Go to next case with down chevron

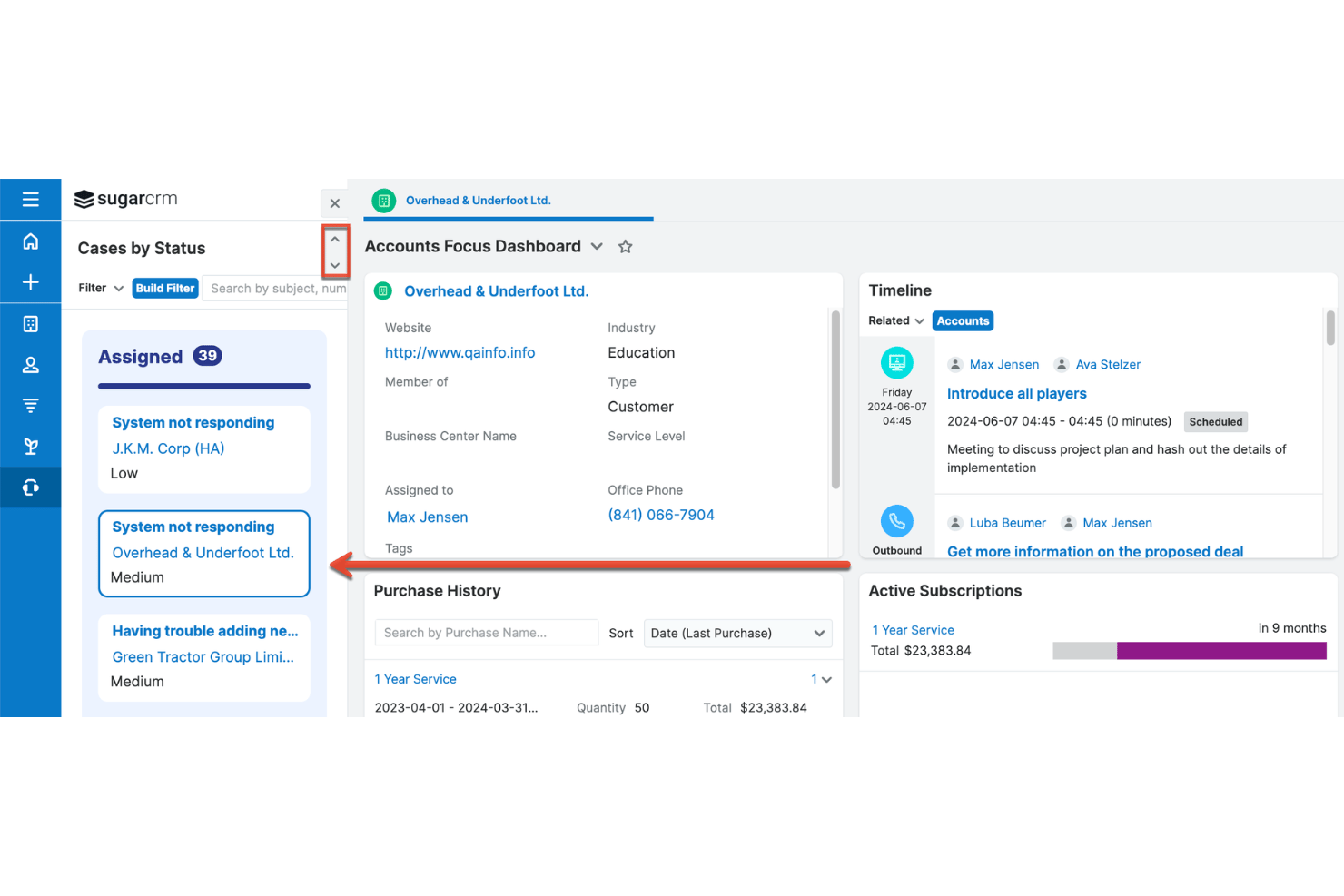coord(335,265)
